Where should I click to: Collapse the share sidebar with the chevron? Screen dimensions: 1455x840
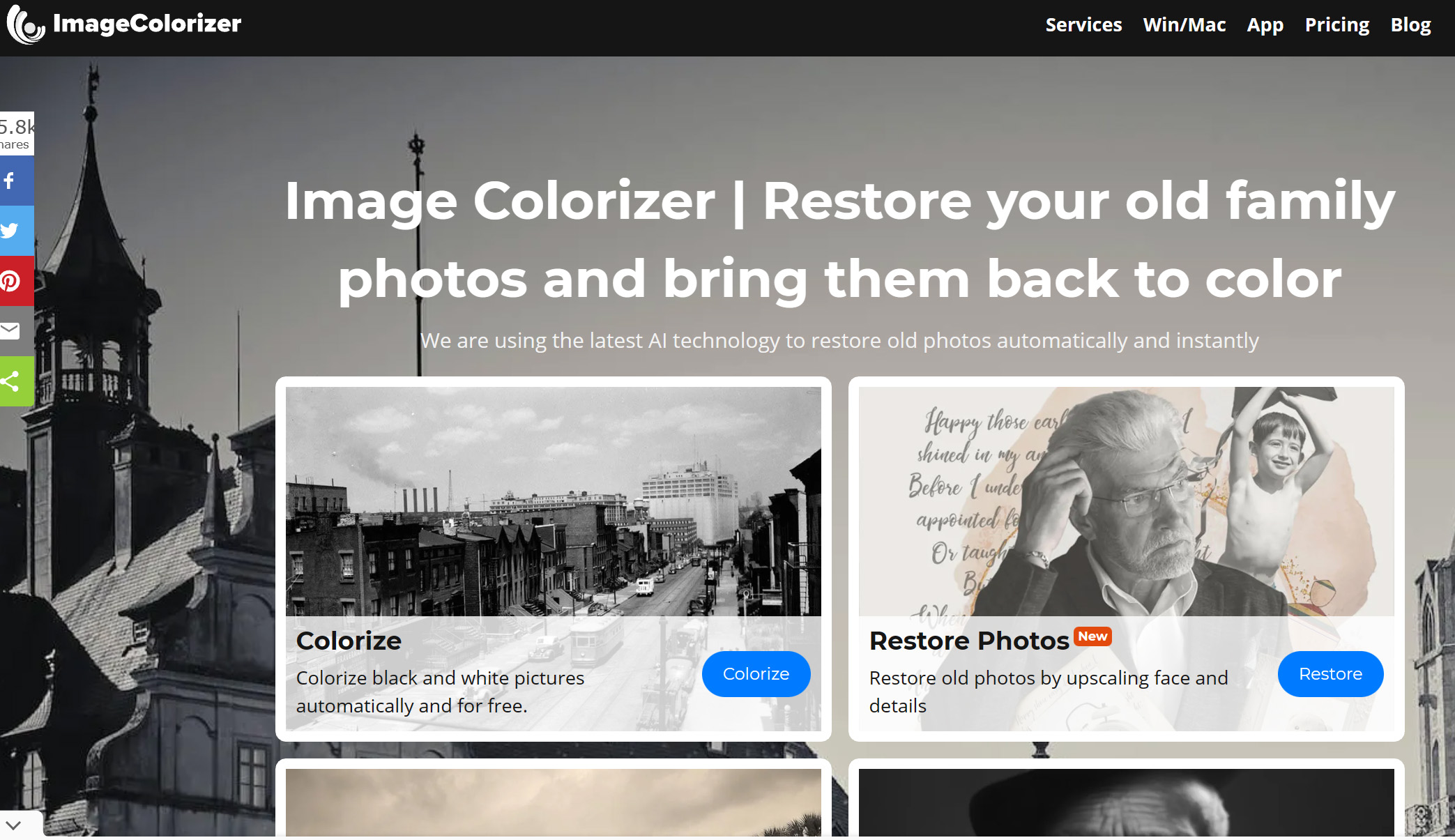(14, 825)
